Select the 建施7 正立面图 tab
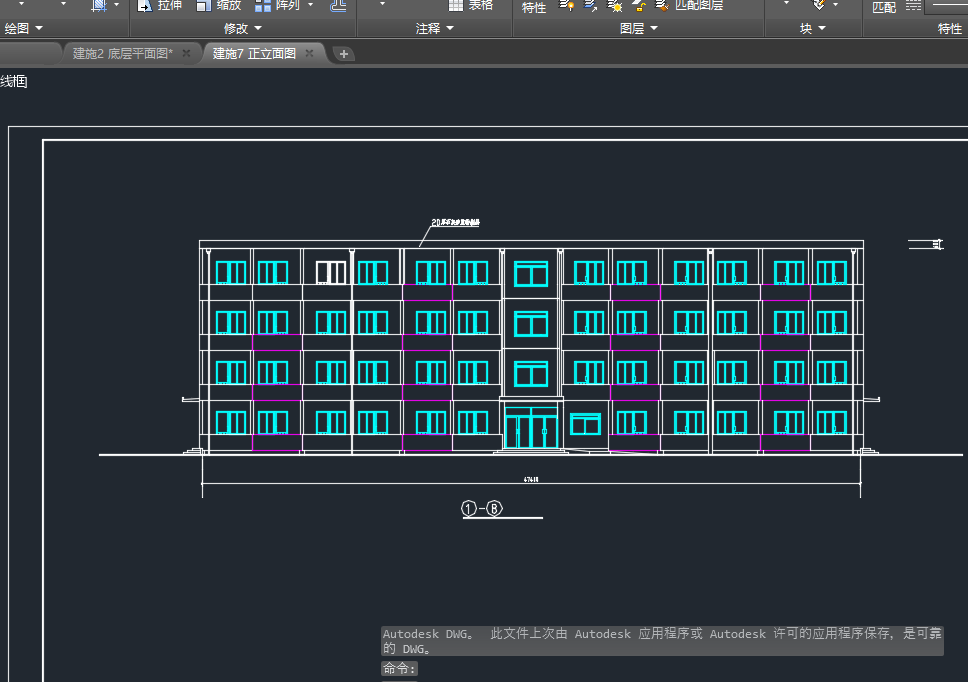The height and width of the screenshot is (682, 968). point(254,54)
